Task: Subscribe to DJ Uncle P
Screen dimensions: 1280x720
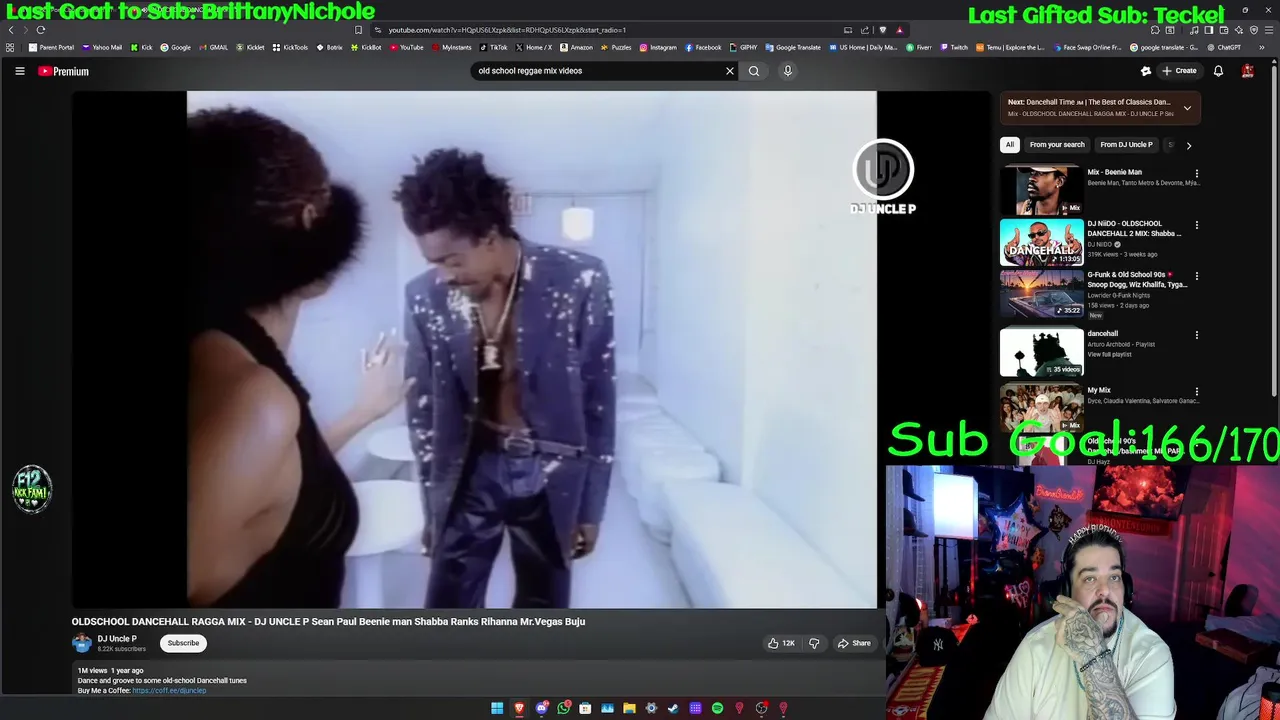Action: [x=183, y=643]
